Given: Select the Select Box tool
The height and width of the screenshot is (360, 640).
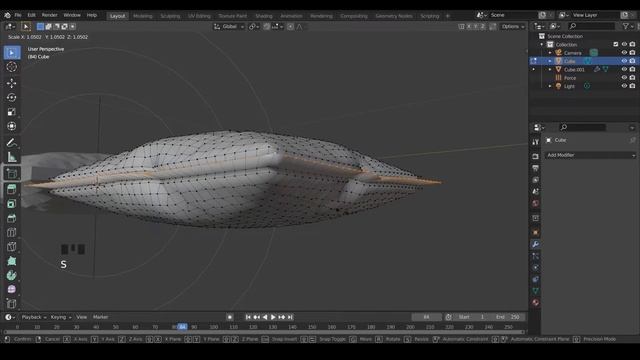Looking at the screenshot, I should (x=12, y=53).
